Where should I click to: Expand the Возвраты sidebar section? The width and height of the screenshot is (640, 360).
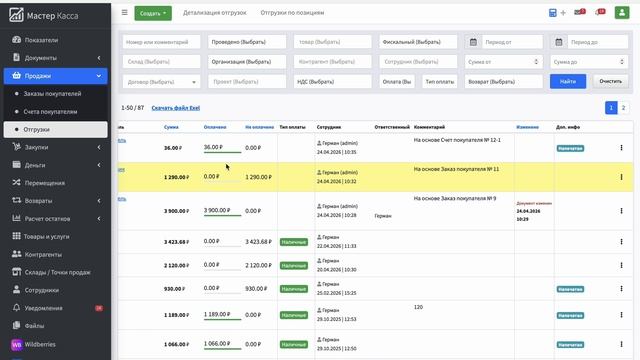tap(56, 201)
